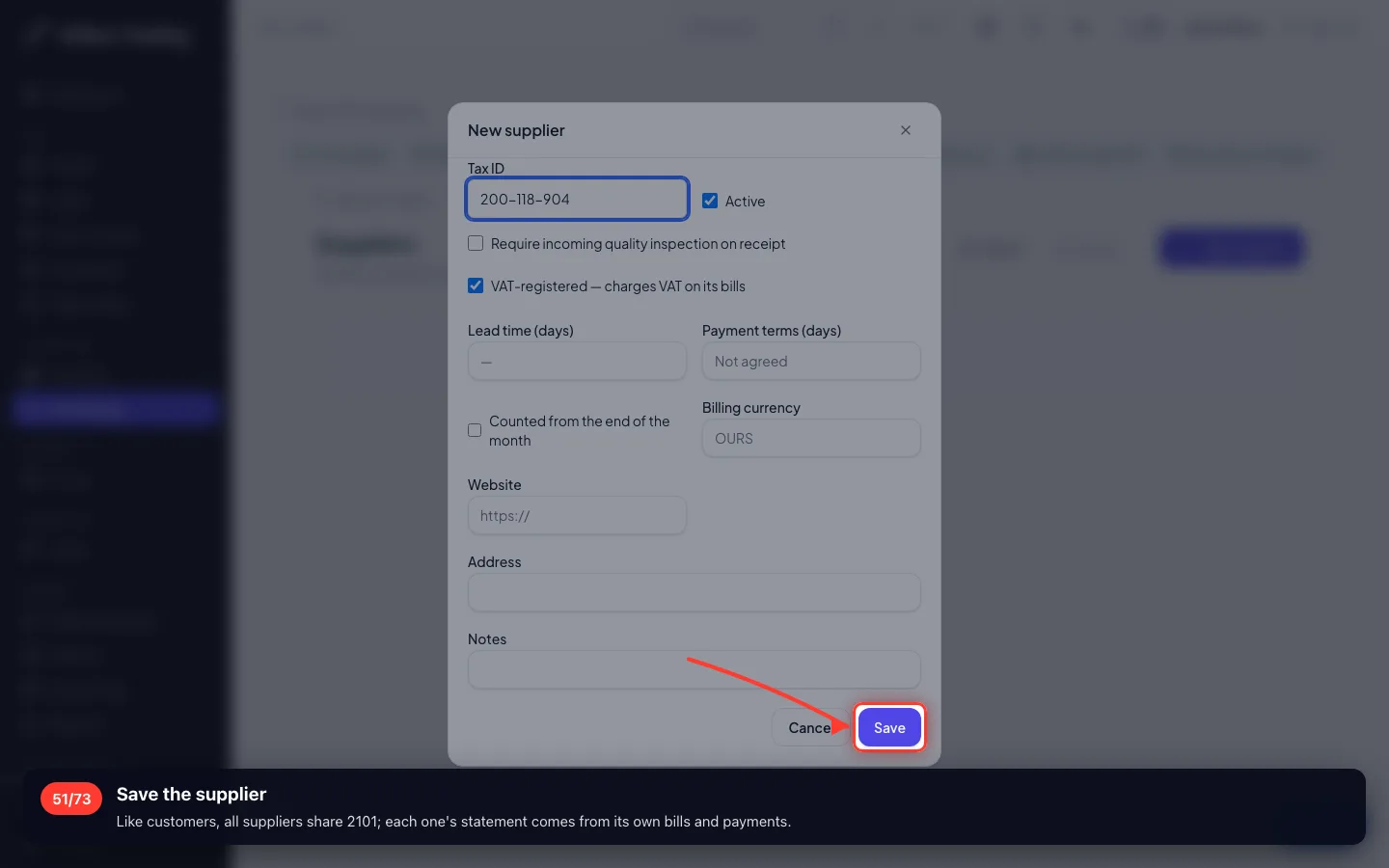Click the Cancel button
1389x868 pixels.
[x=809, y=727]
